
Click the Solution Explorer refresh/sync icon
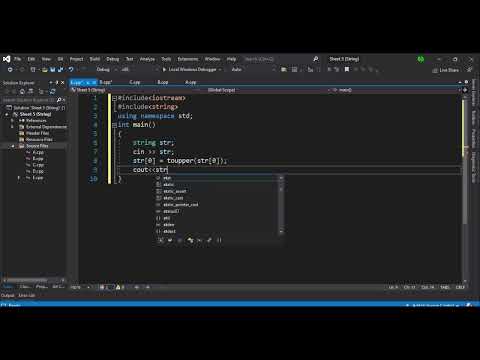click(52, 91)
